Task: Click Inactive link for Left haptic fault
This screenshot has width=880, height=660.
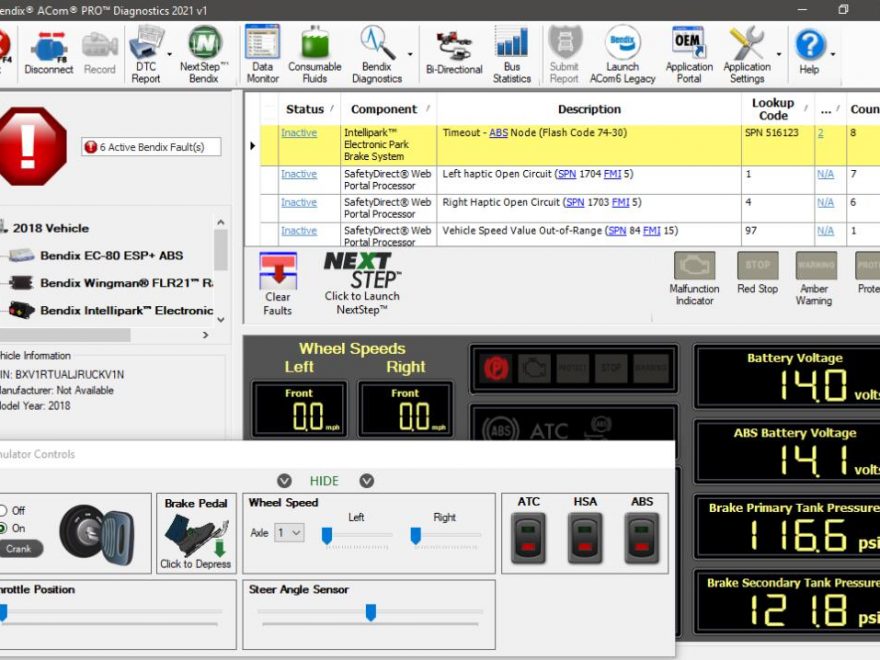Action: tap(299, 174)
